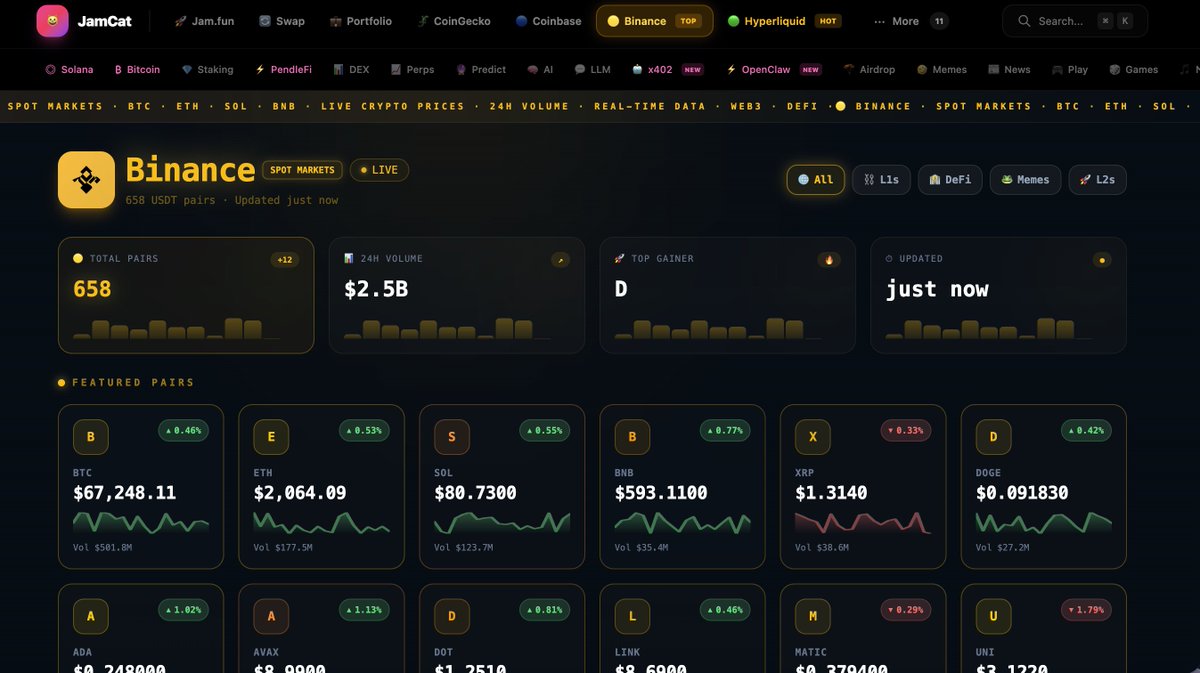The width and height of the screenshot is (1200, 673).
Task: Open the AI category link
Action: [x=540, y=70]
